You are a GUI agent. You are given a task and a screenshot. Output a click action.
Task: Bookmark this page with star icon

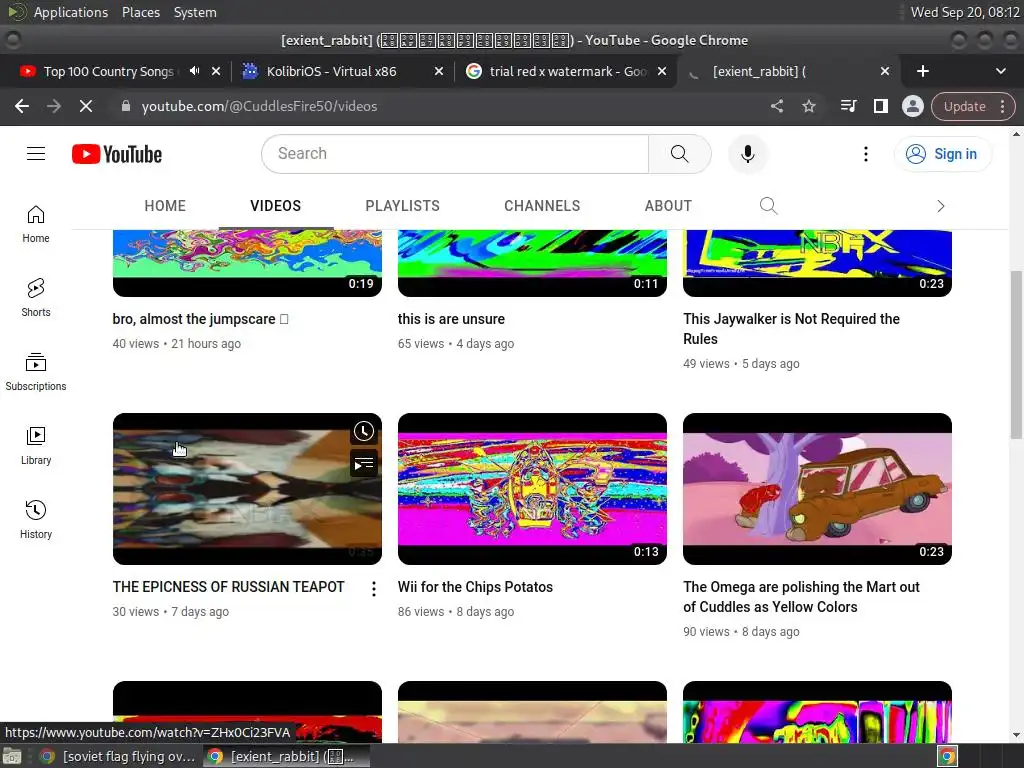(809, 106)
